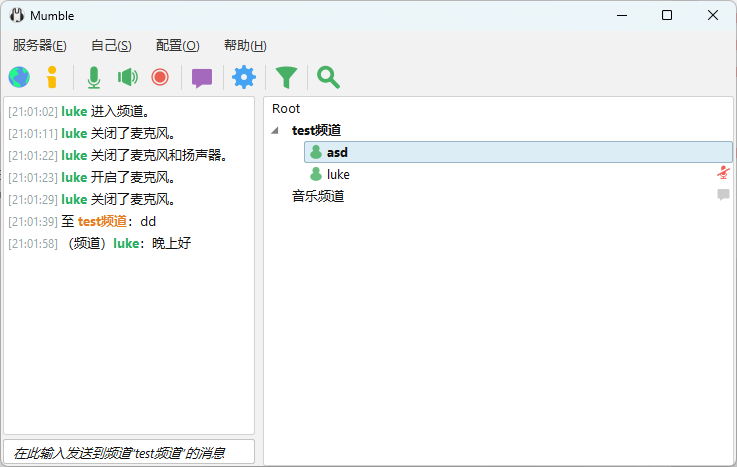The image size is (737, 467).
Task: Click the log entry timestamped 21:01:11
Action: [x=92, y=133]
